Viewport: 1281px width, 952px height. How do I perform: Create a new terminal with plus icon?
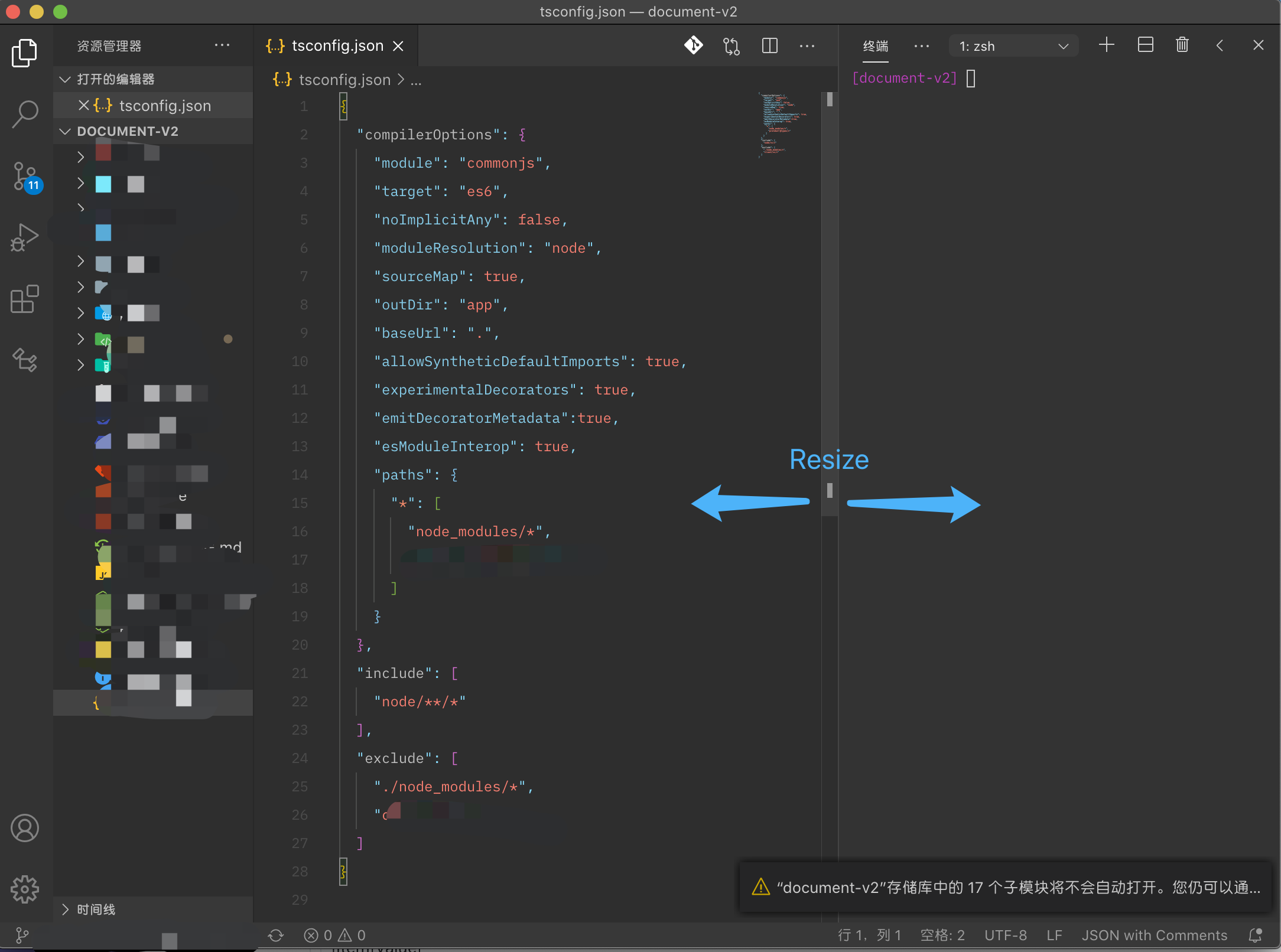point(1106,45)
